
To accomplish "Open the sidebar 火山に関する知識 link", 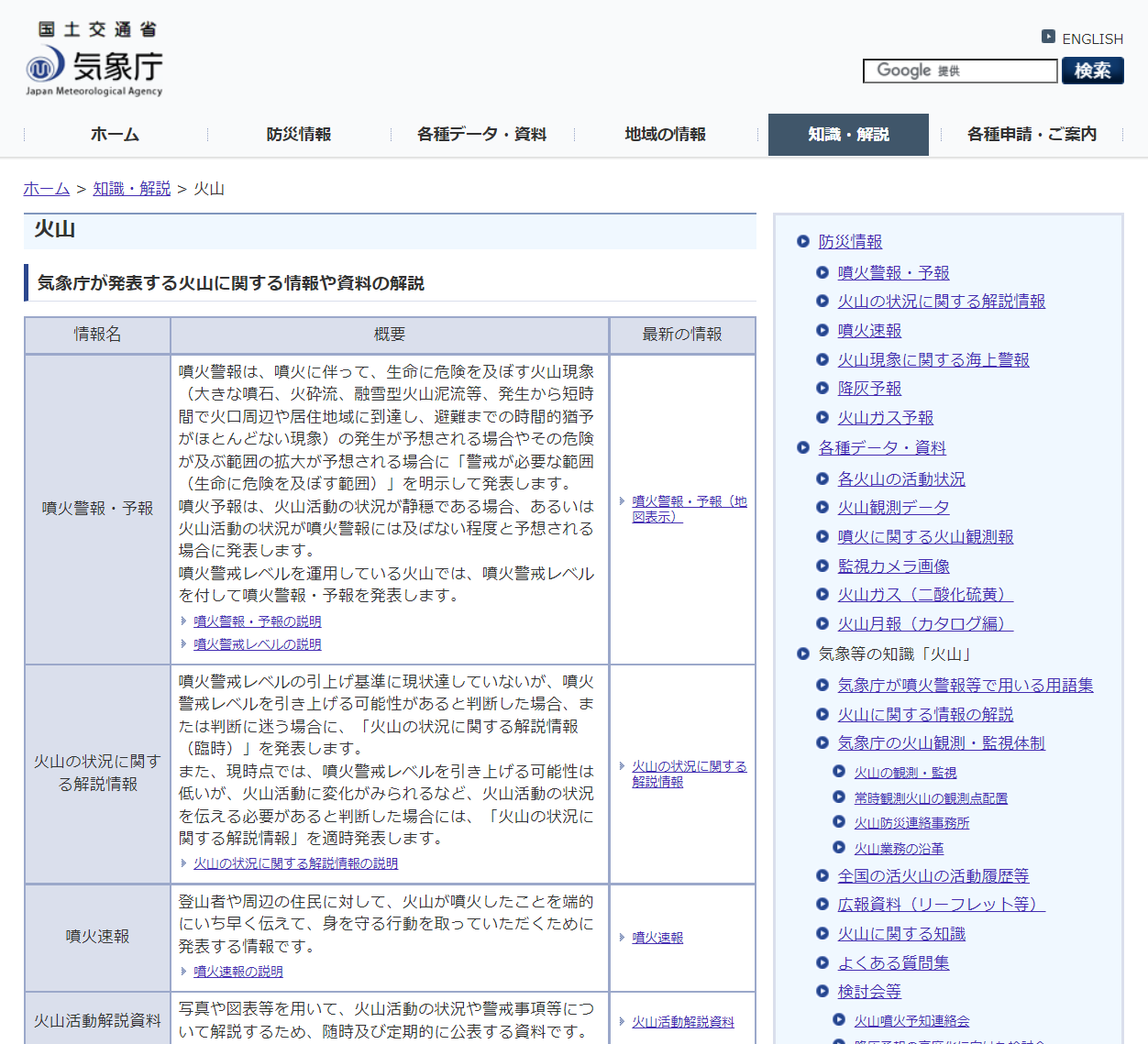I will [x=902, y=934].
